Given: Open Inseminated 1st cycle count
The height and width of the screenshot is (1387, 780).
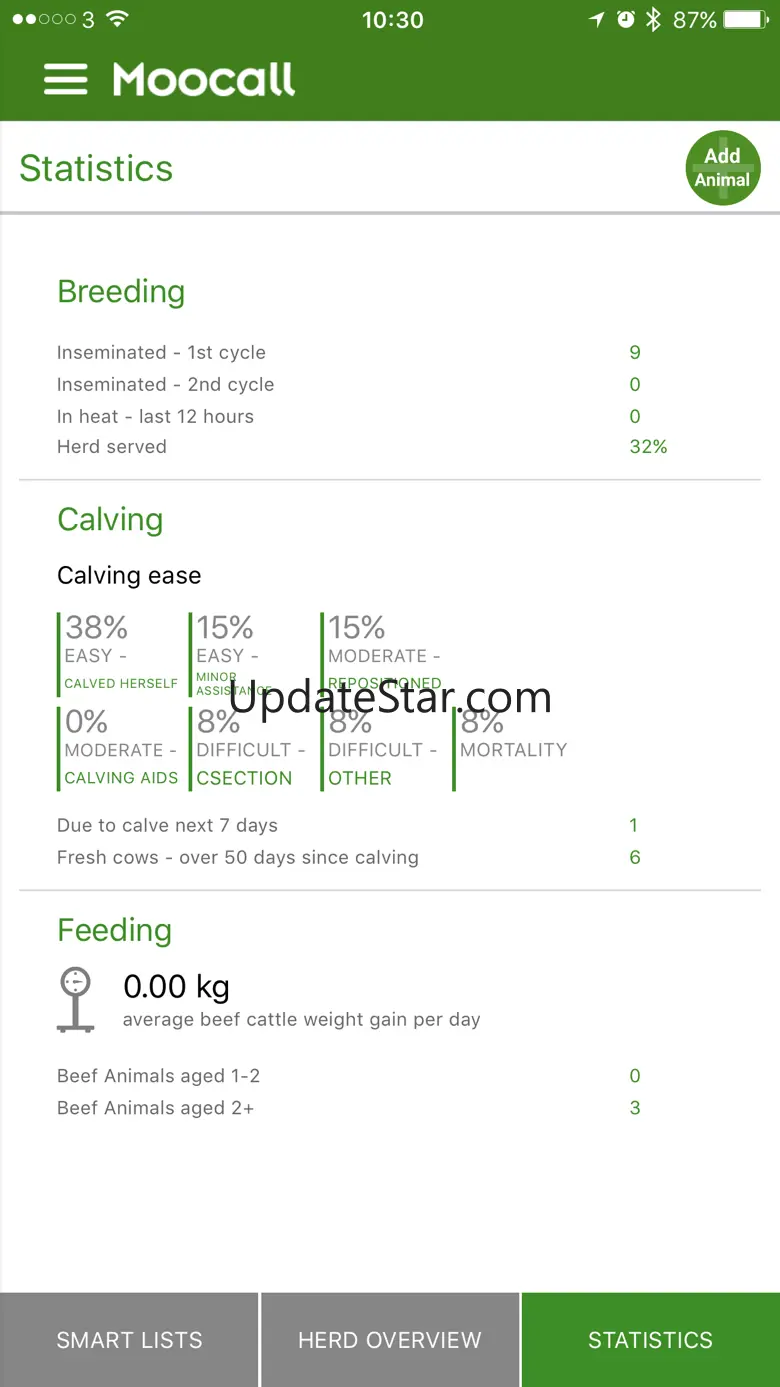Looking at the screenshot, I should click(634, 353).
